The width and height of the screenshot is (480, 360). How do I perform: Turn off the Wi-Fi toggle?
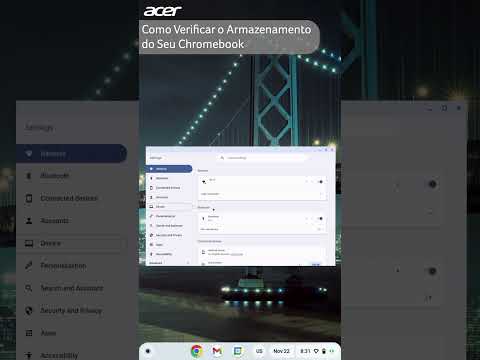click(320, 182)
